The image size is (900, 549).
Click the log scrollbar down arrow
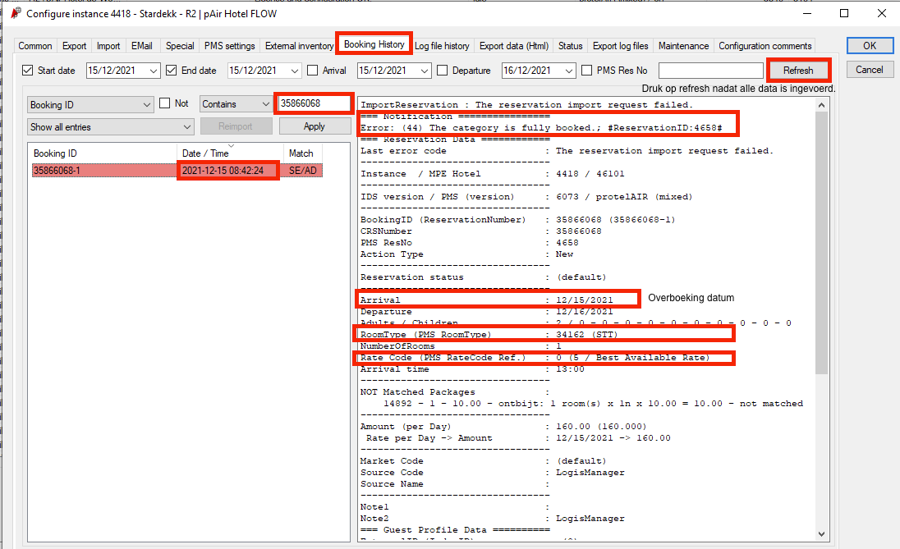(821, 533)
